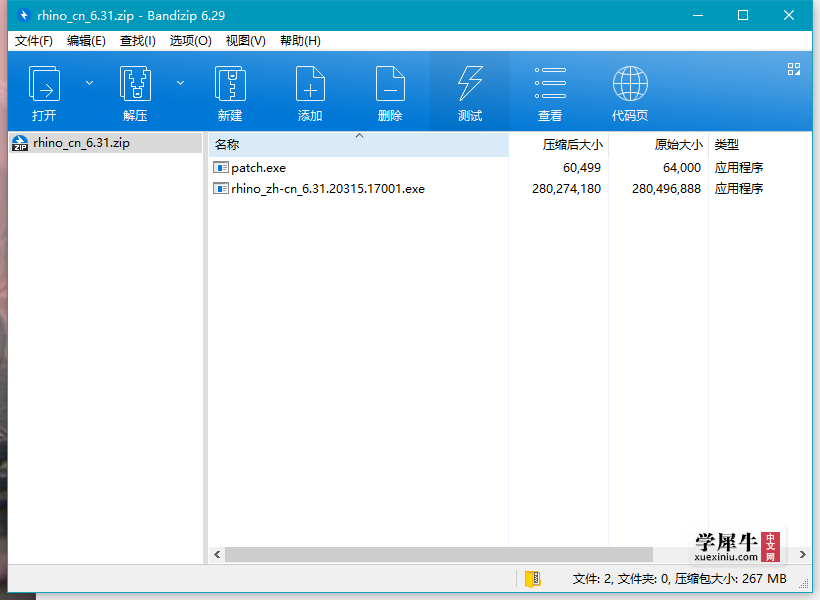
Task: Click the New archive (新建) icon
Action: [x=230, y=84]
